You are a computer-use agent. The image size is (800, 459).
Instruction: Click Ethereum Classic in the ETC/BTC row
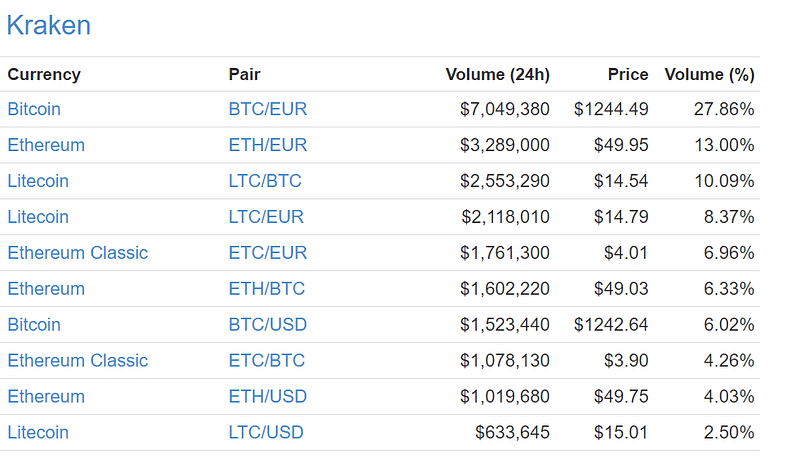78,361
